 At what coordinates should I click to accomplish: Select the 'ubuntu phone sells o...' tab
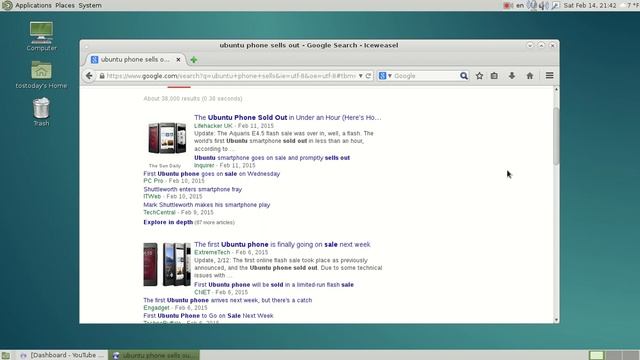click(x=136, y=60)
